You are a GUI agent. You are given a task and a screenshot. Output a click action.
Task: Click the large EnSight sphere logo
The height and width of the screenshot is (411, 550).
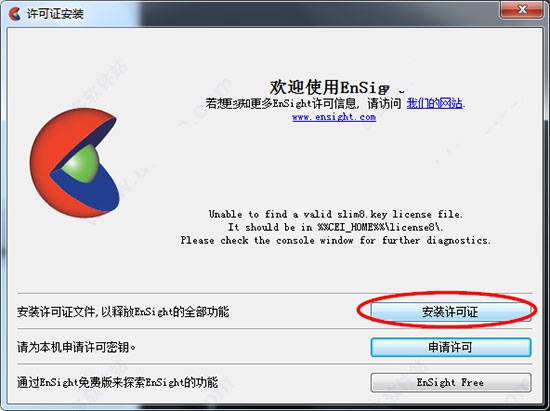[75, 162]
